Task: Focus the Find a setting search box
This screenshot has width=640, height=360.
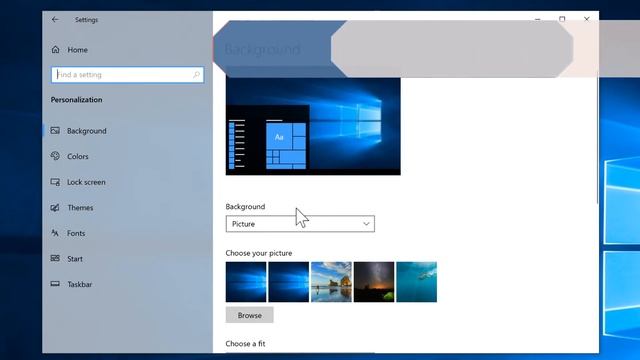Action: pos(127,75)
